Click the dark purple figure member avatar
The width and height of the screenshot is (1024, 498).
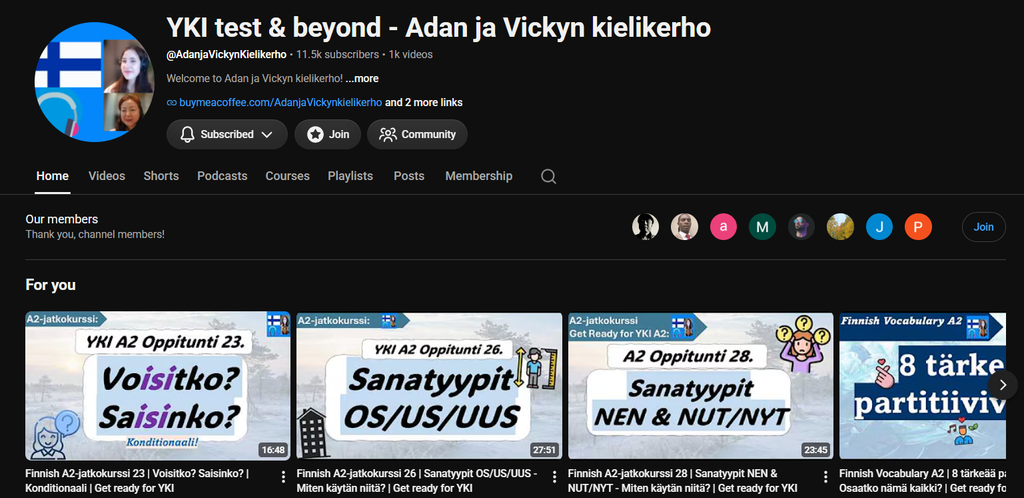coord(801,227)
